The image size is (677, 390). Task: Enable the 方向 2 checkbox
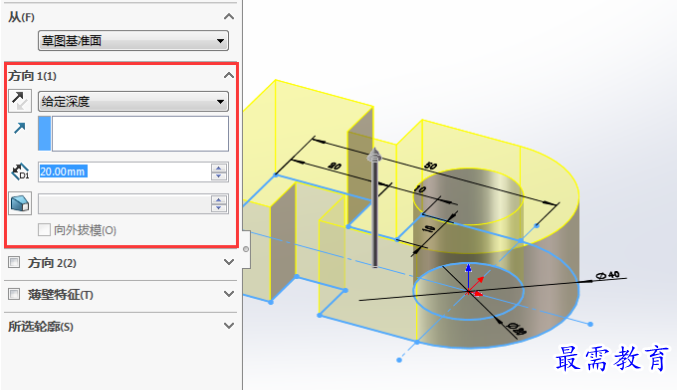tap(14, 262)
